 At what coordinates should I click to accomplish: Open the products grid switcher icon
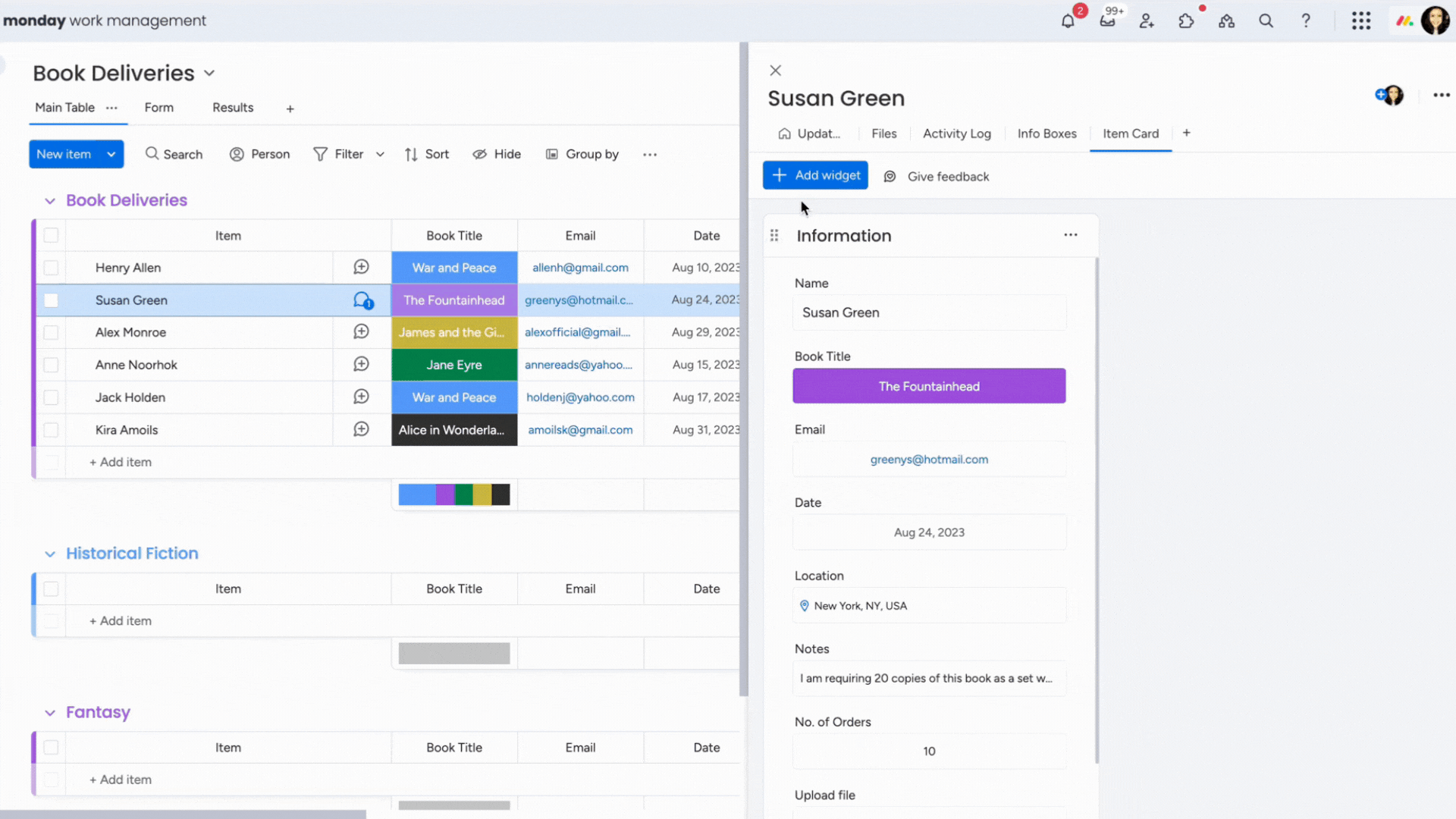click(1361, 21)
